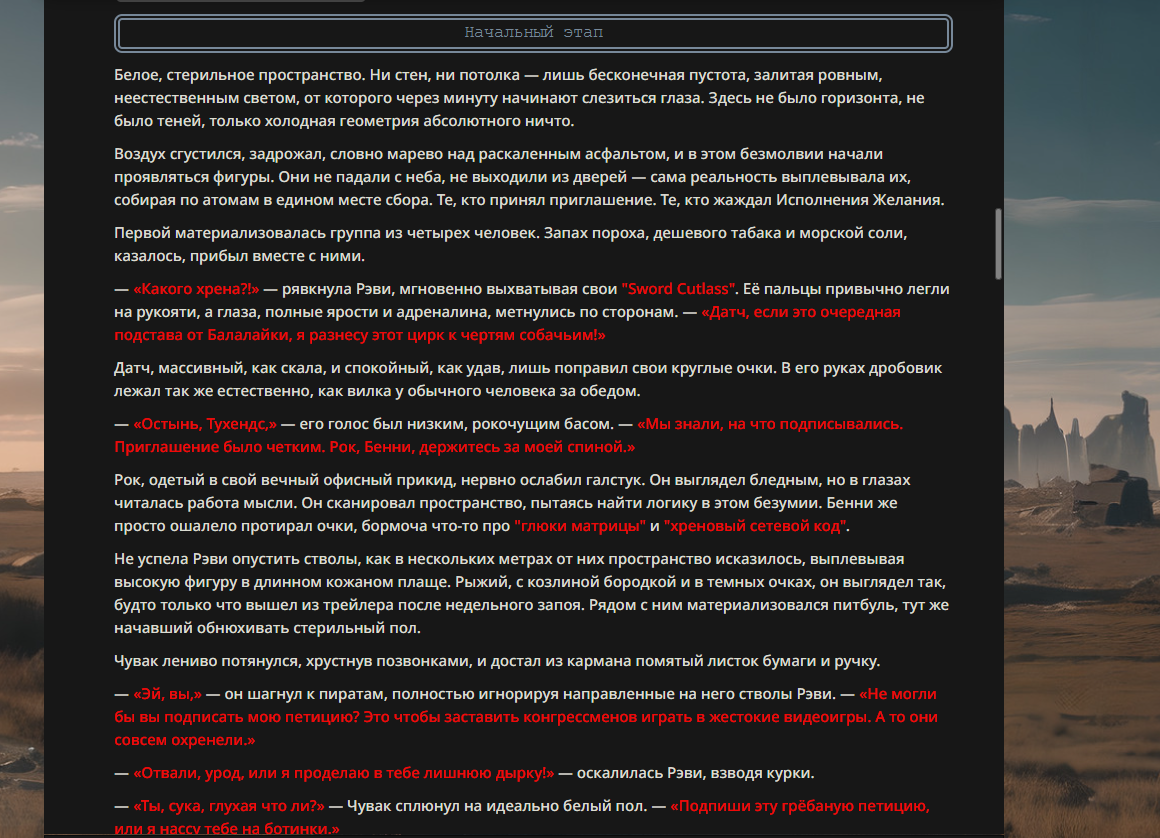Click the red text «Подпиши эту грёбаную петицию»
Screen dimensions: 1160x838
point(800,806)
